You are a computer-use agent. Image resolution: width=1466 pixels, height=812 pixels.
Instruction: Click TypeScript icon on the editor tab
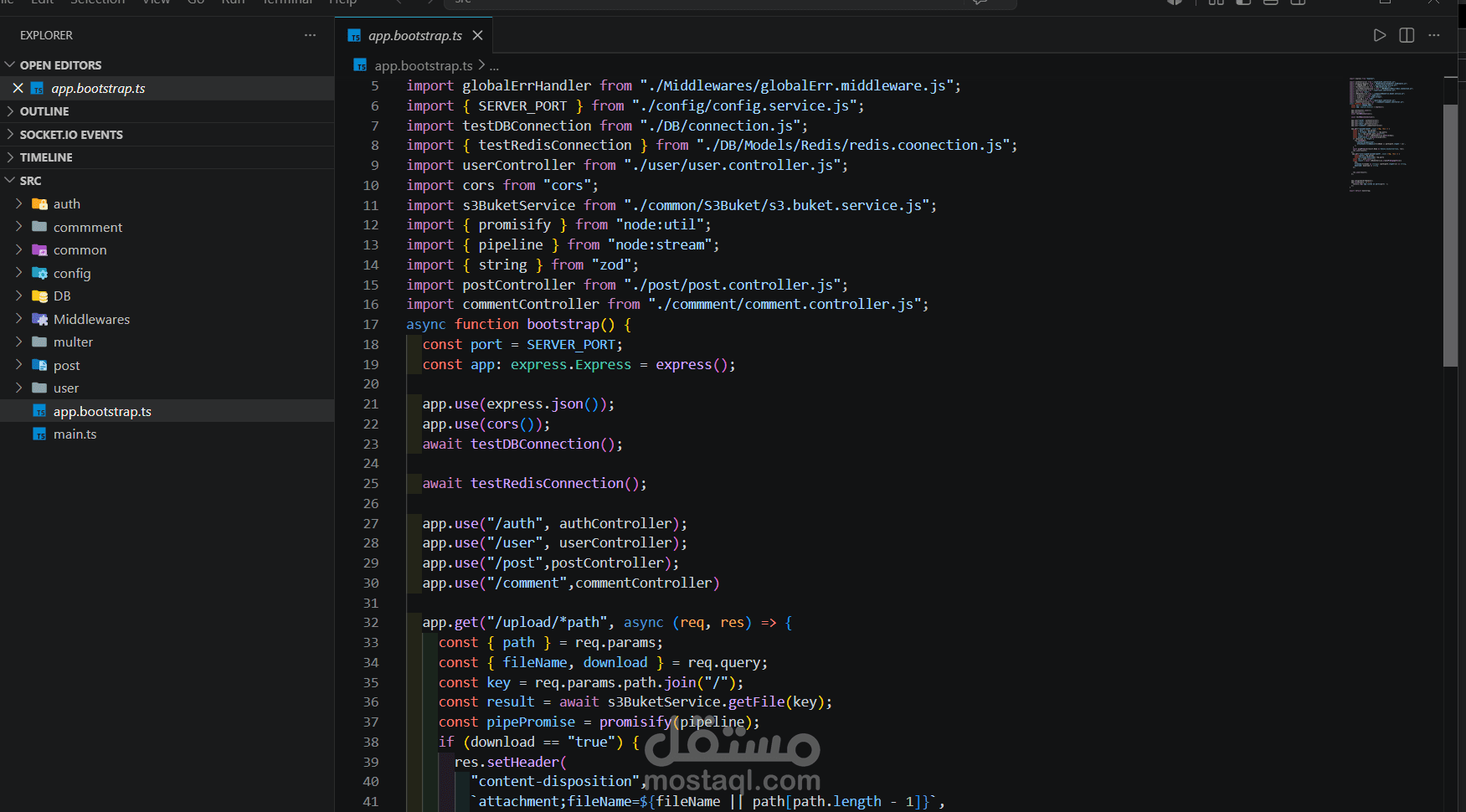coord(354,35)
